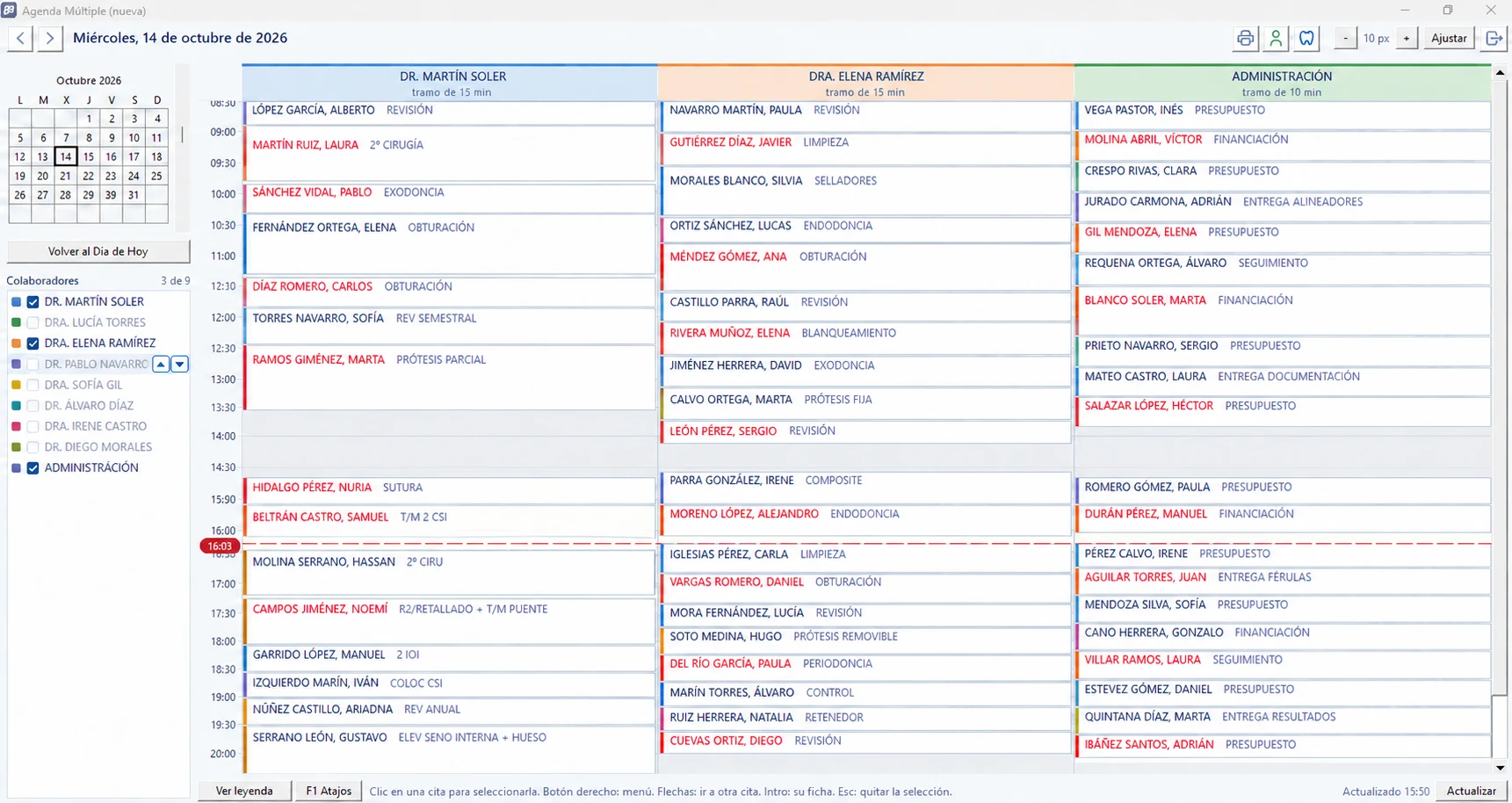Check DRA. LUCÍA TORRES collaborator checkbox

pos(33,322)
